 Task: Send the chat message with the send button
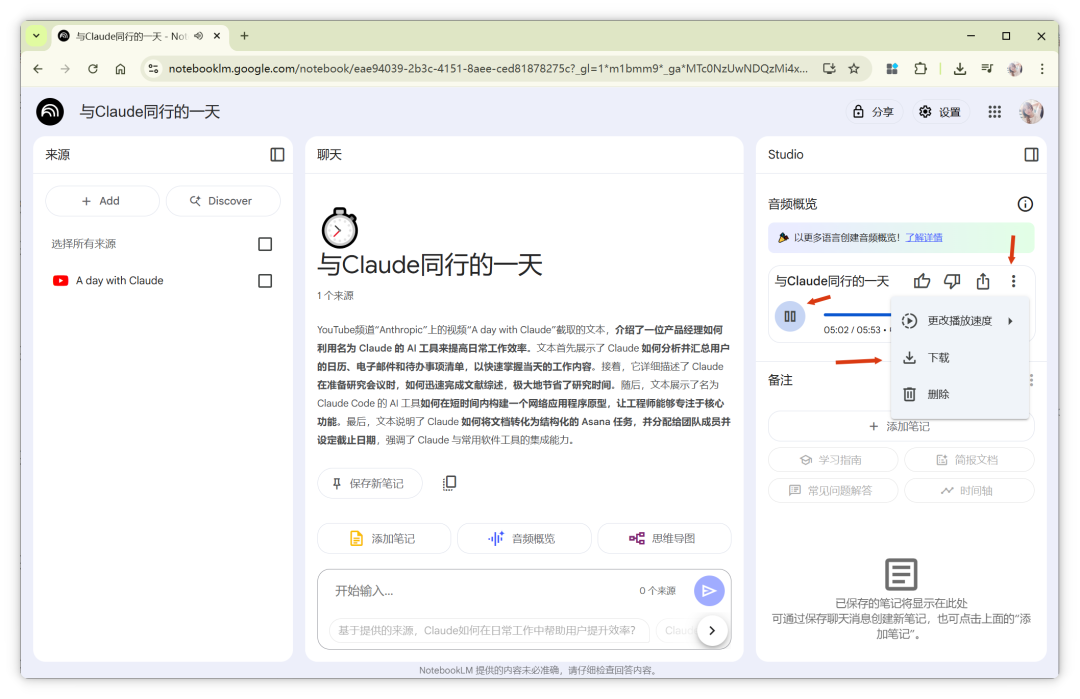pyautogui.click(x=709, y=591)
